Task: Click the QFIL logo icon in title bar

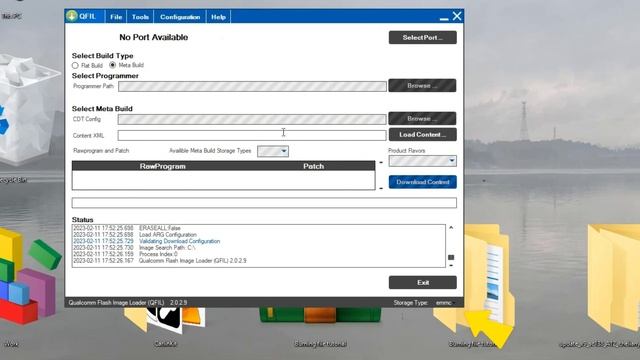Action: [72, 16]
